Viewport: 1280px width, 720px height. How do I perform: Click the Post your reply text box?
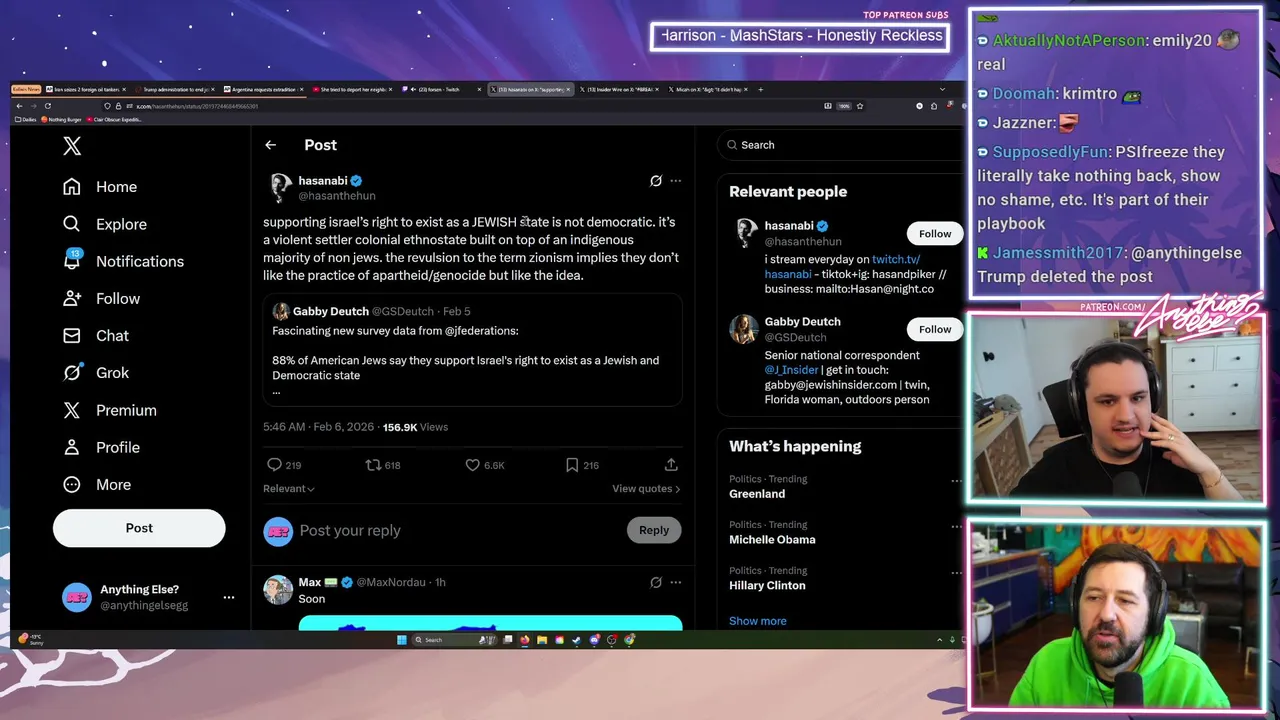click(x=460, y=531)
